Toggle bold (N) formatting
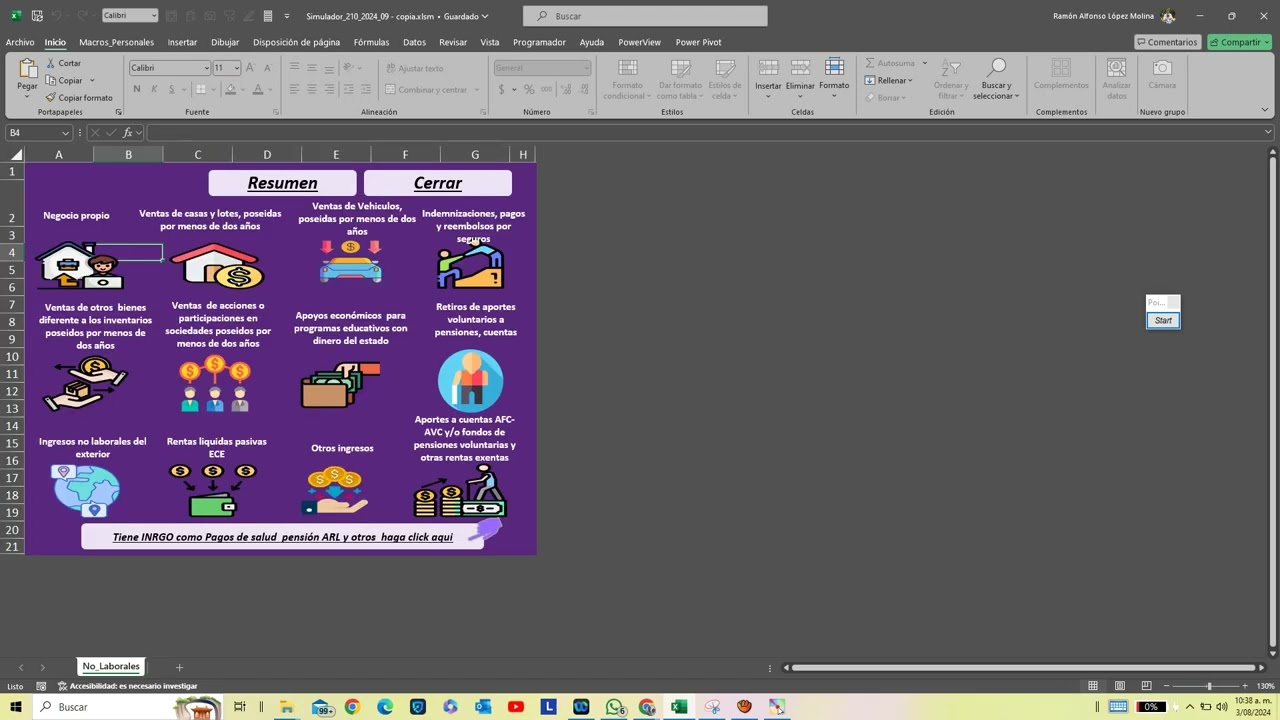 point(137,89)
